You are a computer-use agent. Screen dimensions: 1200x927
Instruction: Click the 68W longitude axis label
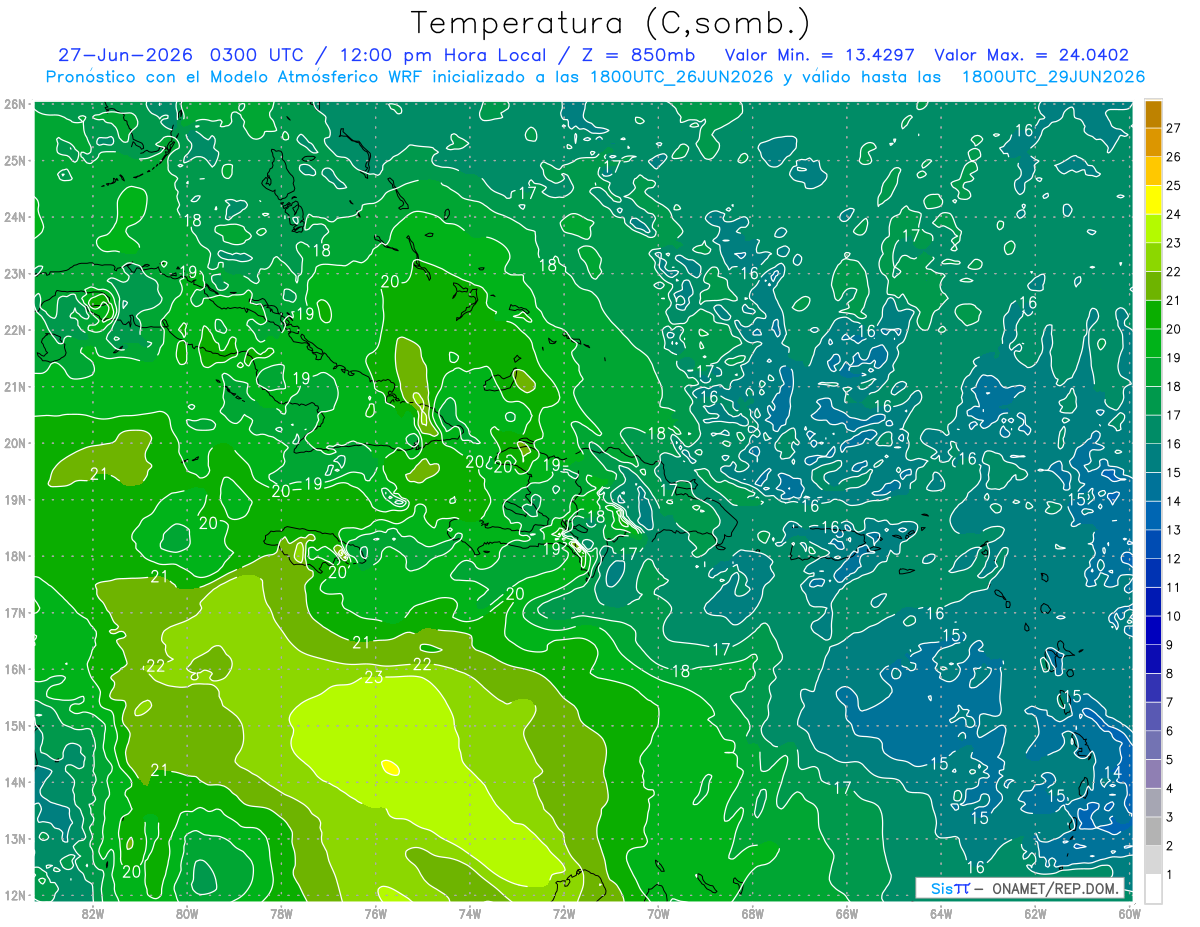point(753,913)
